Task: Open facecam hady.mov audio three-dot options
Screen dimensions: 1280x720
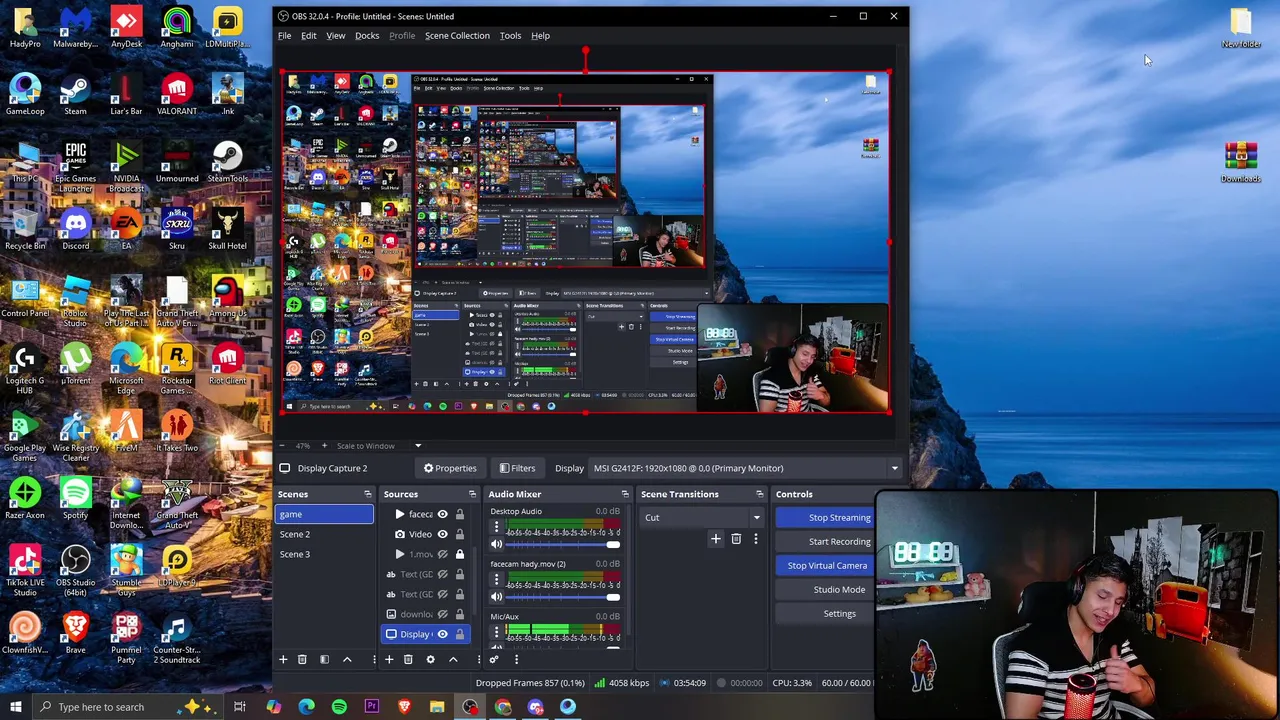Action: pos(496,579)
